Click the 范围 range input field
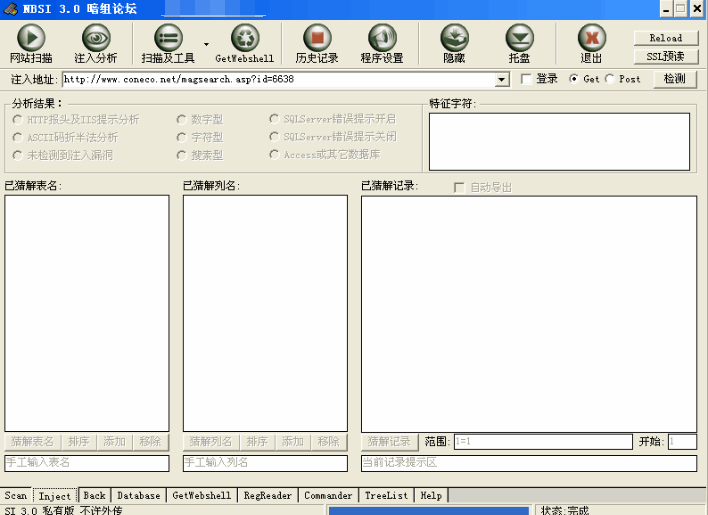The image size is (708, 515). coord(543,441)
